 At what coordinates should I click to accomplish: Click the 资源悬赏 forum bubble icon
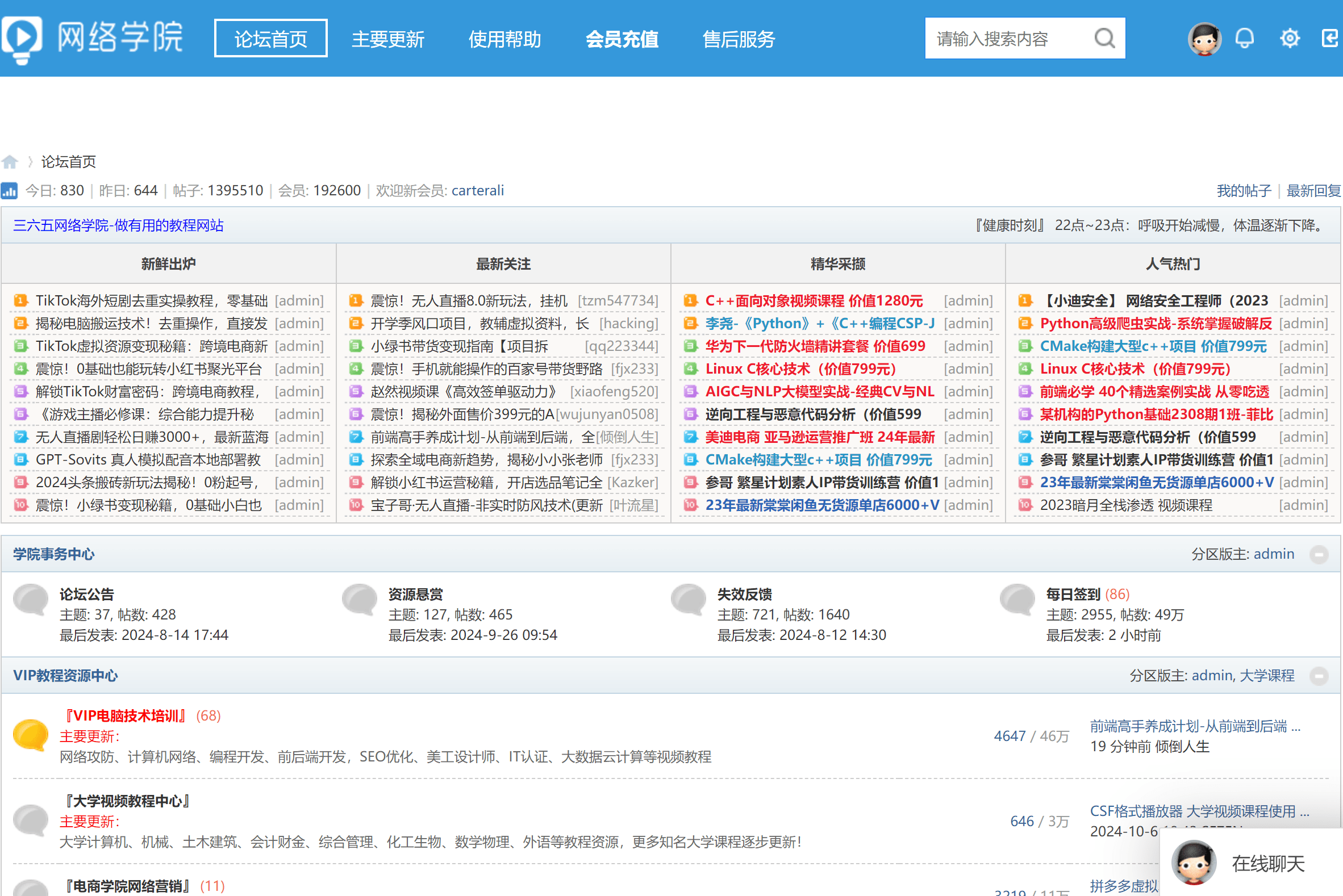[360, 600]
